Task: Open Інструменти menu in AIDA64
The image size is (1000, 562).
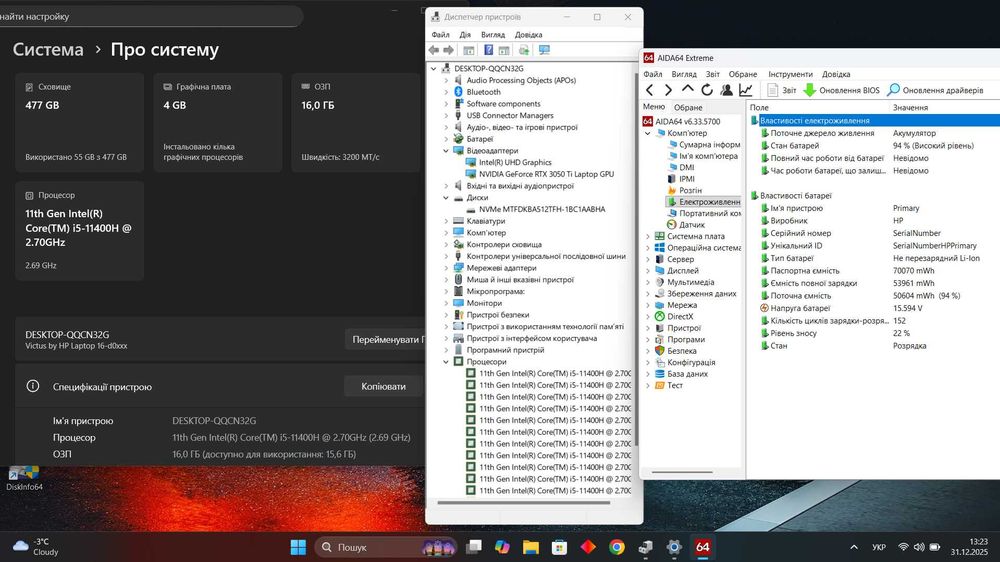Action: (790, 74)
